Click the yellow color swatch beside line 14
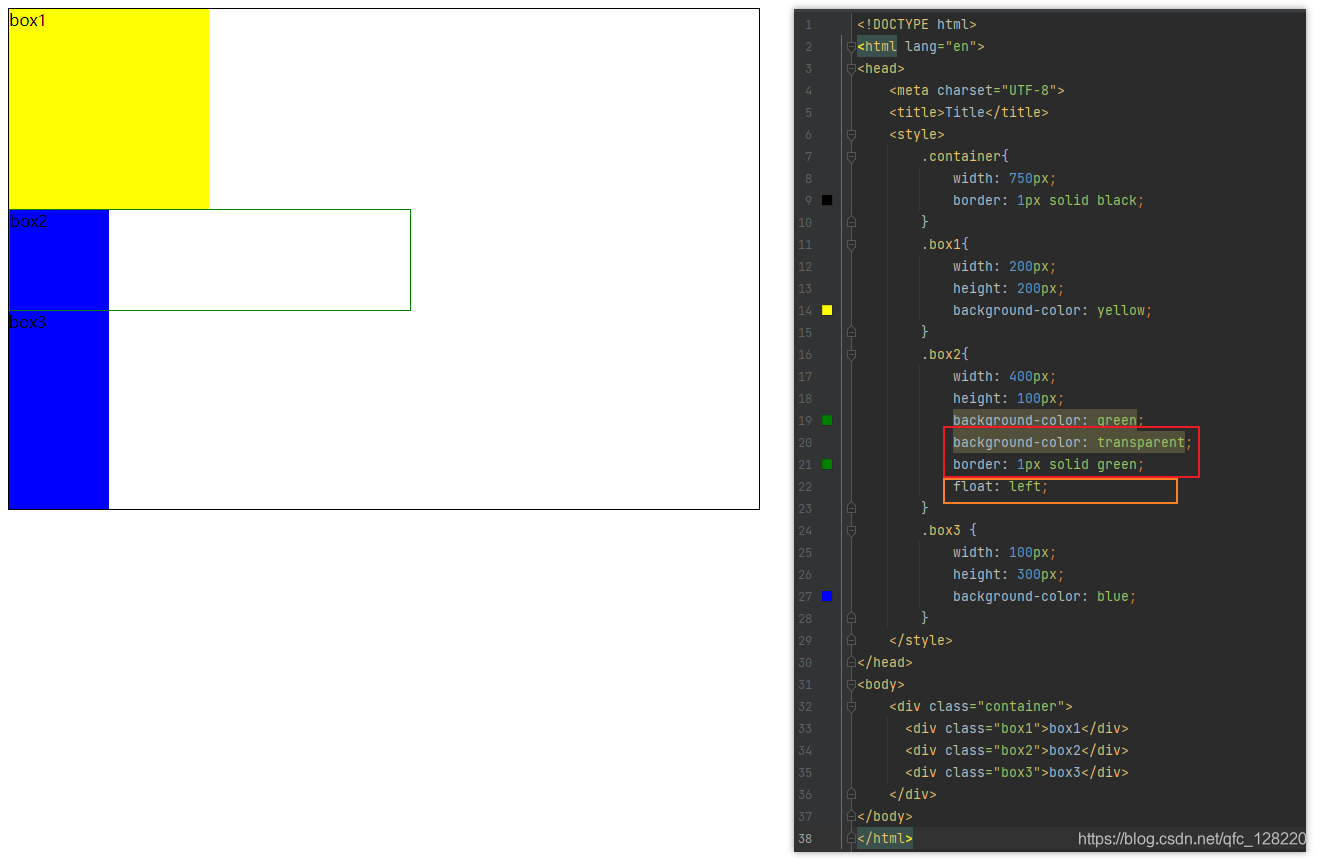This screenshot has height=858, width=1317. tap(826, 310)
